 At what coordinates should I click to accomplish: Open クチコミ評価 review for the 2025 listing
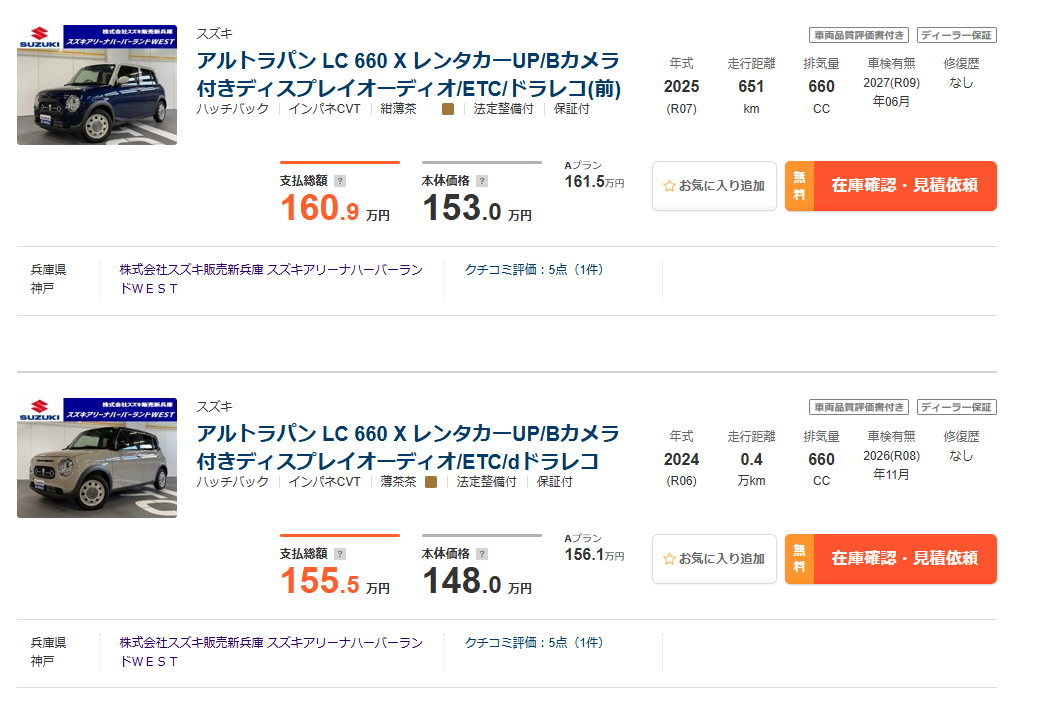[534, 270]
